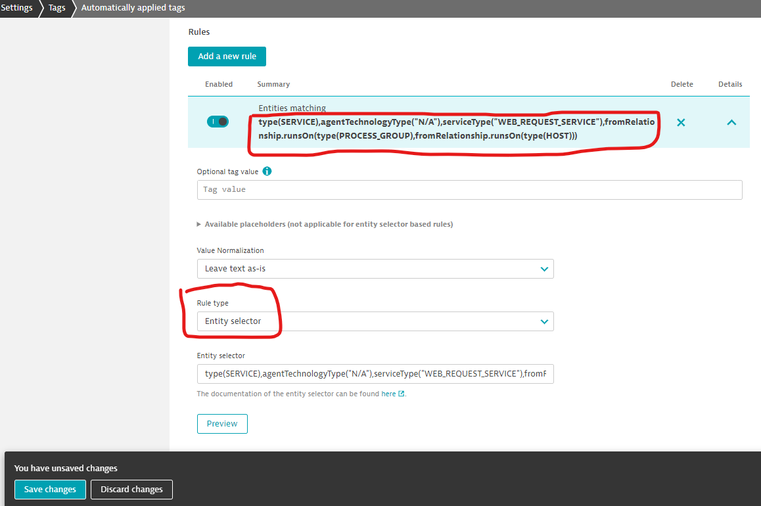Click the Enabled column header label

(218, 84)
